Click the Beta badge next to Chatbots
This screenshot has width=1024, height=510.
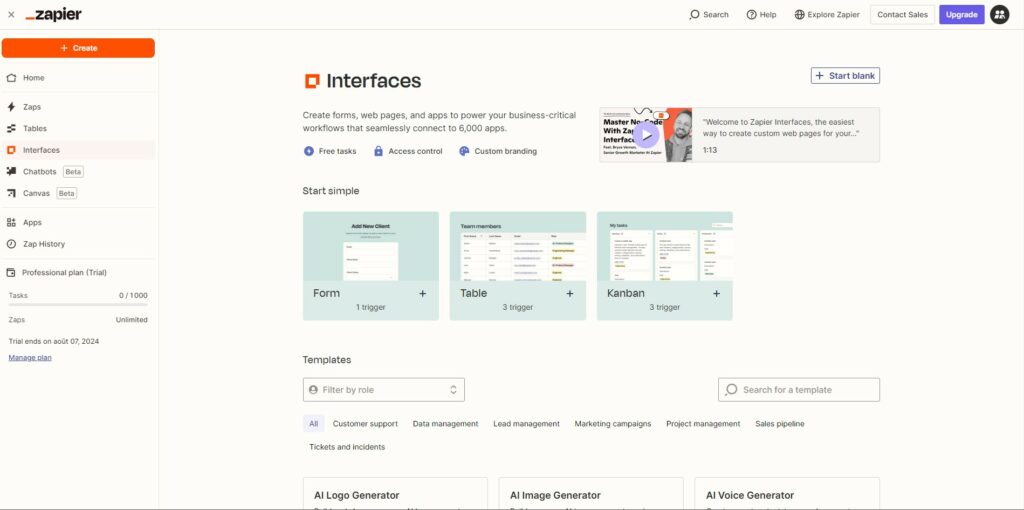coord(73,172)
